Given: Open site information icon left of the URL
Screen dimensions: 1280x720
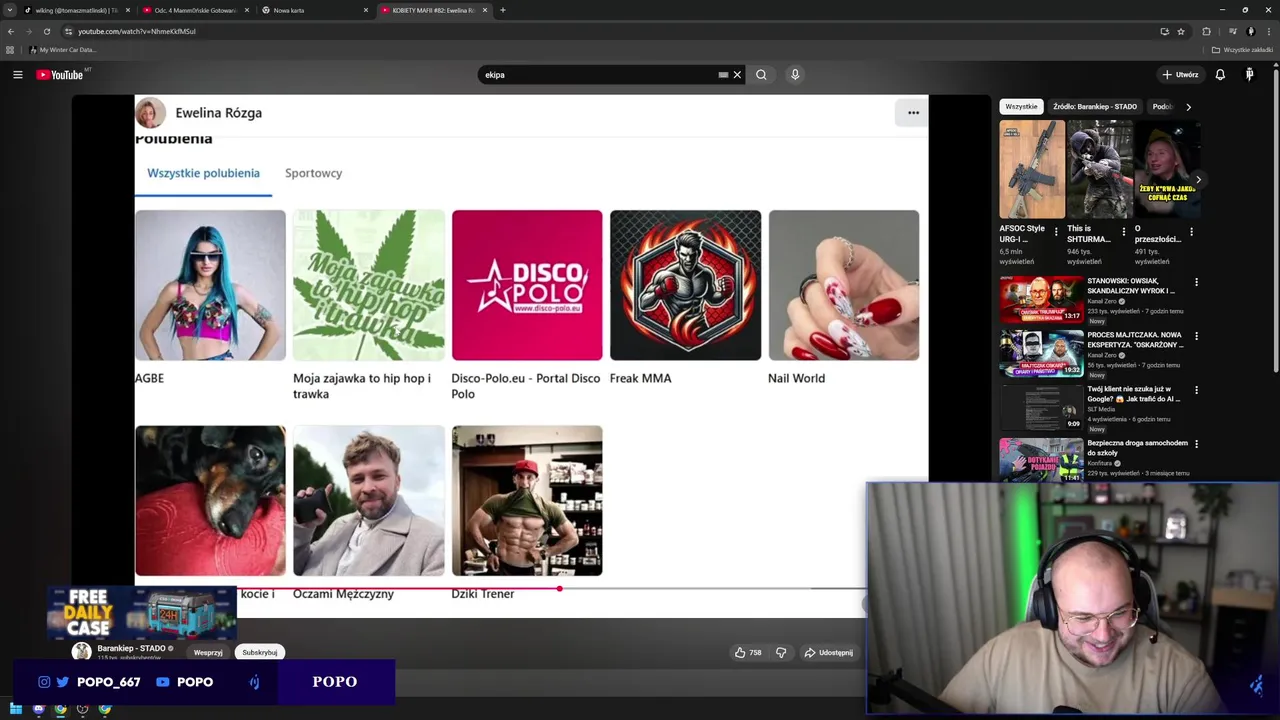Looking at the screenshot, I should 68,31.
